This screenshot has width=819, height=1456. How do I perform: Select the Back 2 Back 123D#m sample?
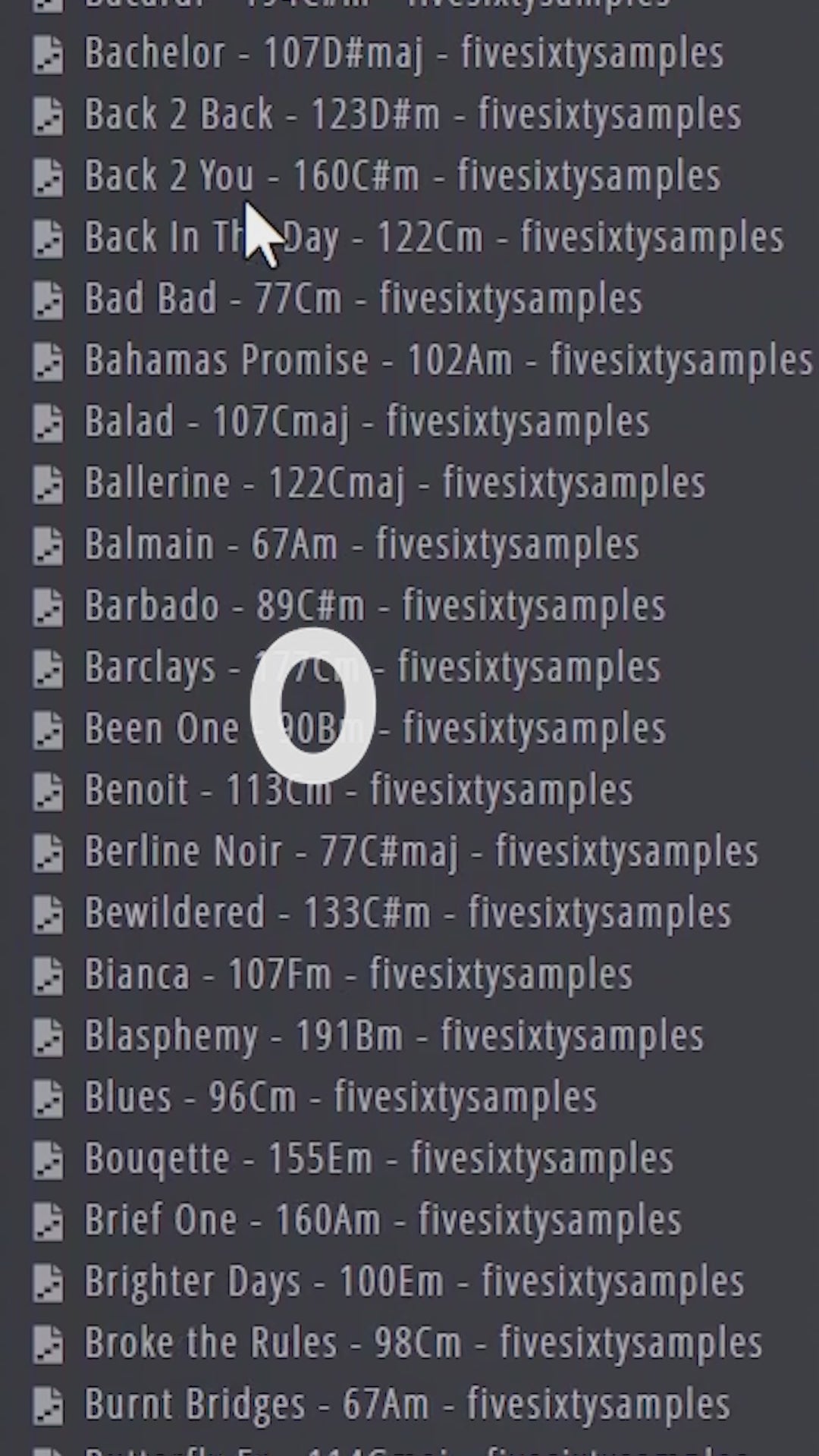point(412,115)
